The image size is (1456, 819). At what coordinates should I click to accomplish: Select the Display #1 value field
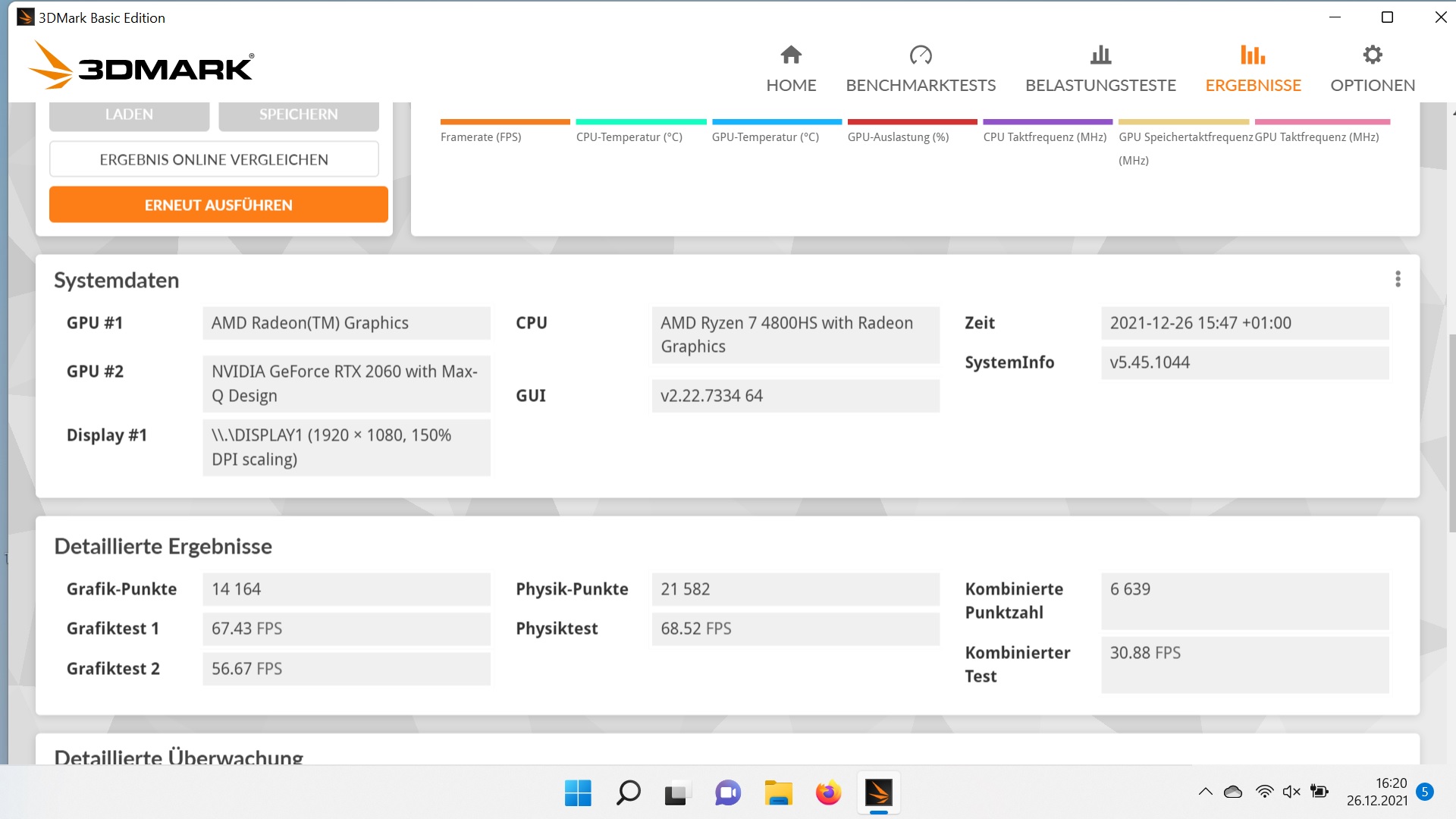click(x=347, y=447)
